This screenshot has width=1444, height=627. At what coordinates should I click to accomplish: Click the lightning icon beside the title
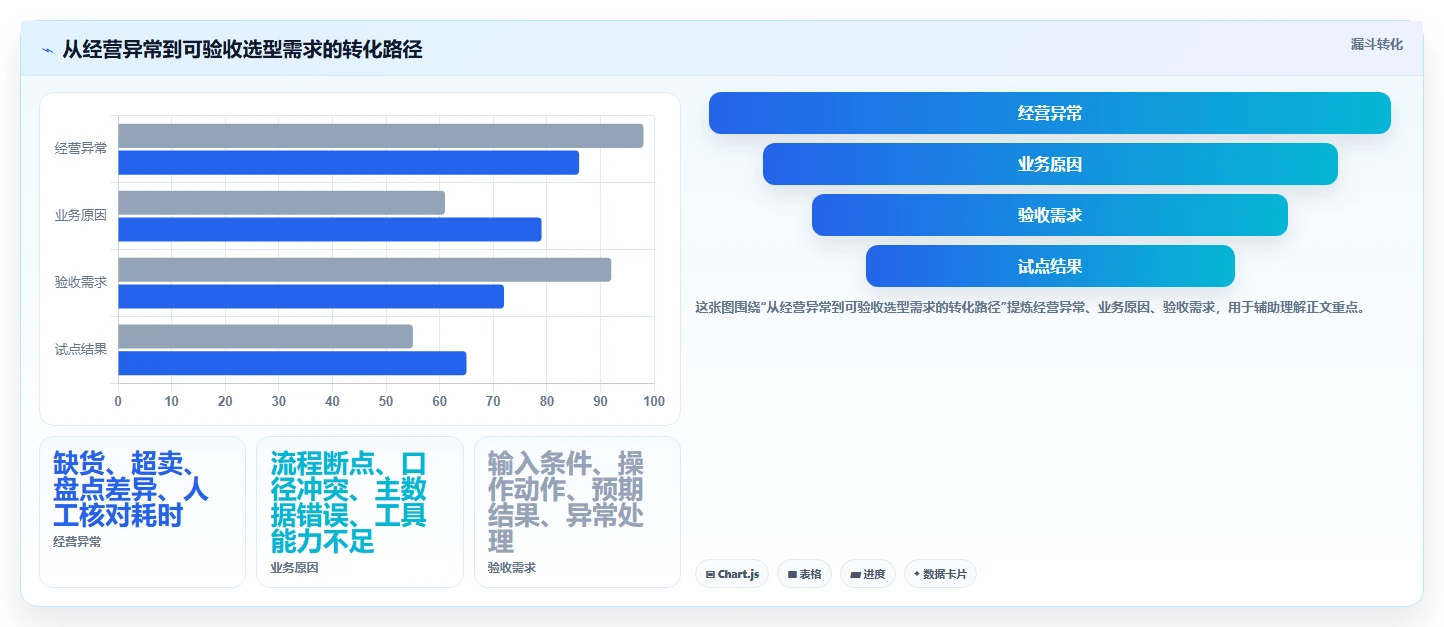pyautogui.click(x=47, y=50)
